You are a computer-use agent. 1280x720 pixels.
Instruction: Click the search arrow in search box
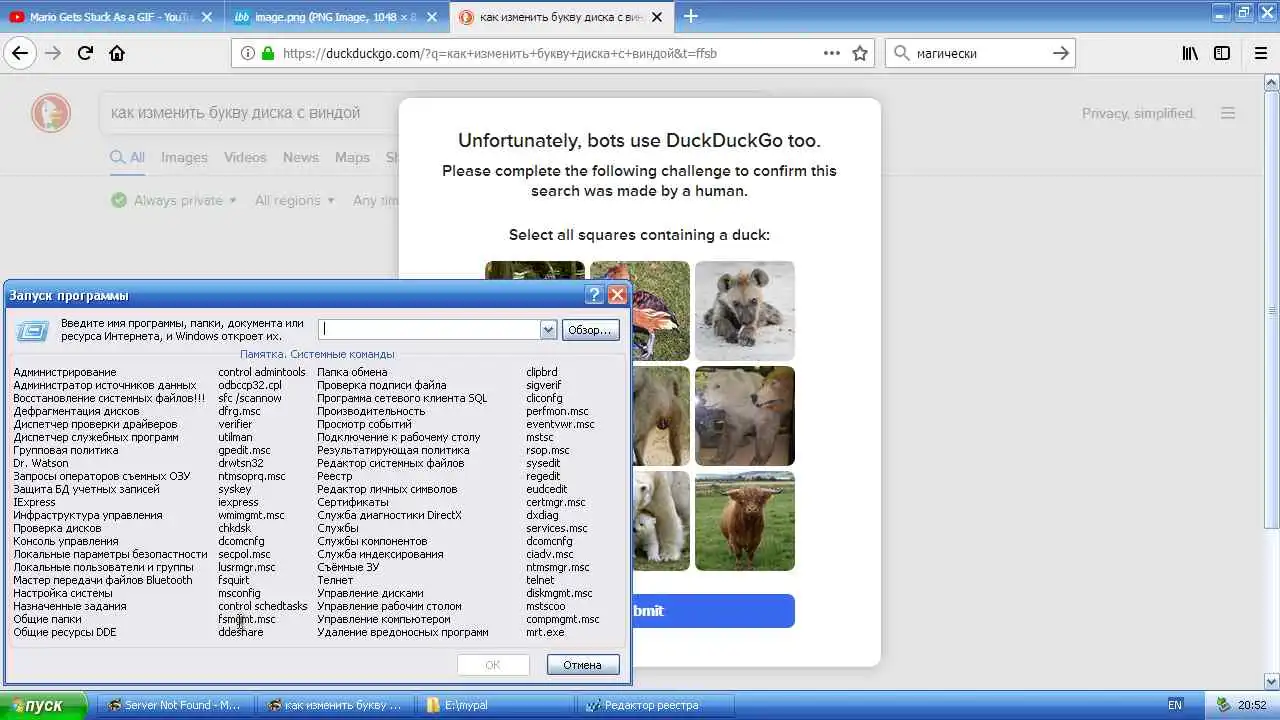(x=1061, y=53)
